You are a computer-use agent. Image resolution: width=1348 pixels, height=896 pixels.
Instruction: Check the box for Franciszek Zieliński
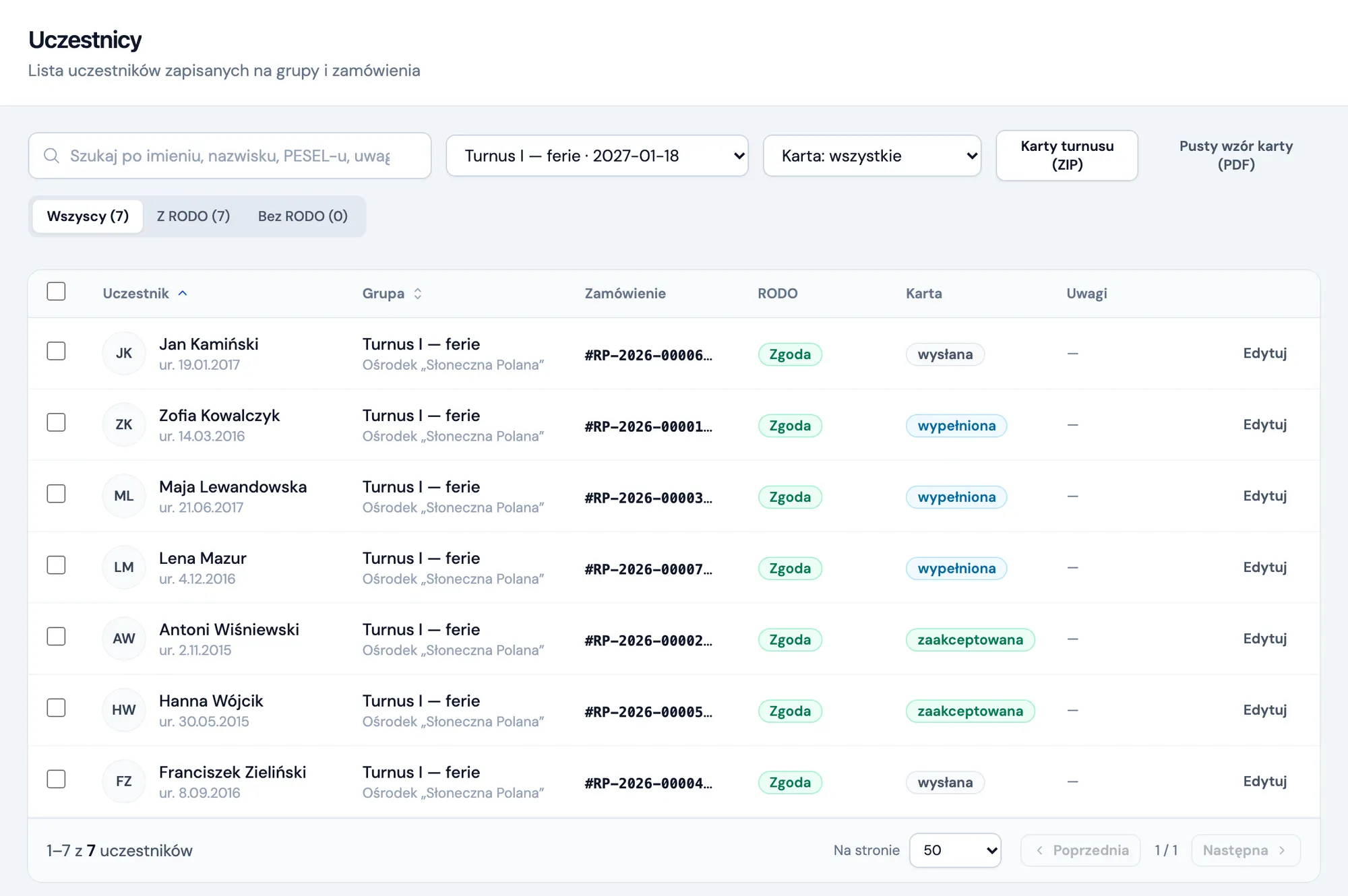pos(56,779)
